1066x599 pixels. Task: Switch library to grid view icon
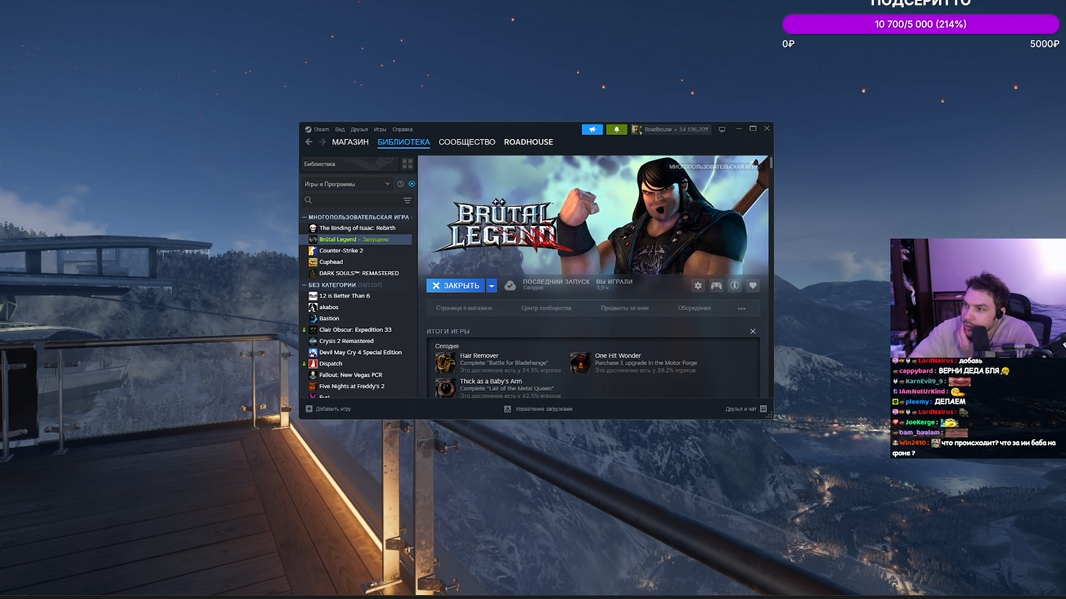pos(407,164)
